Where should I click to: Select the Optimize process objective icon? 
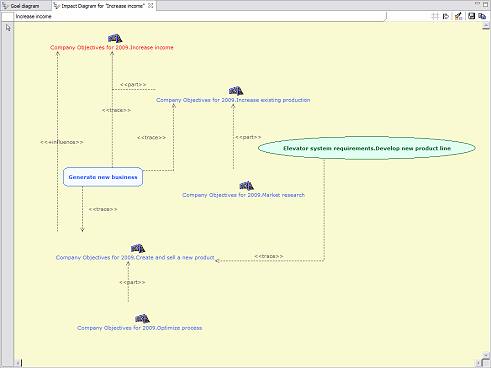[x=142, y=319]
